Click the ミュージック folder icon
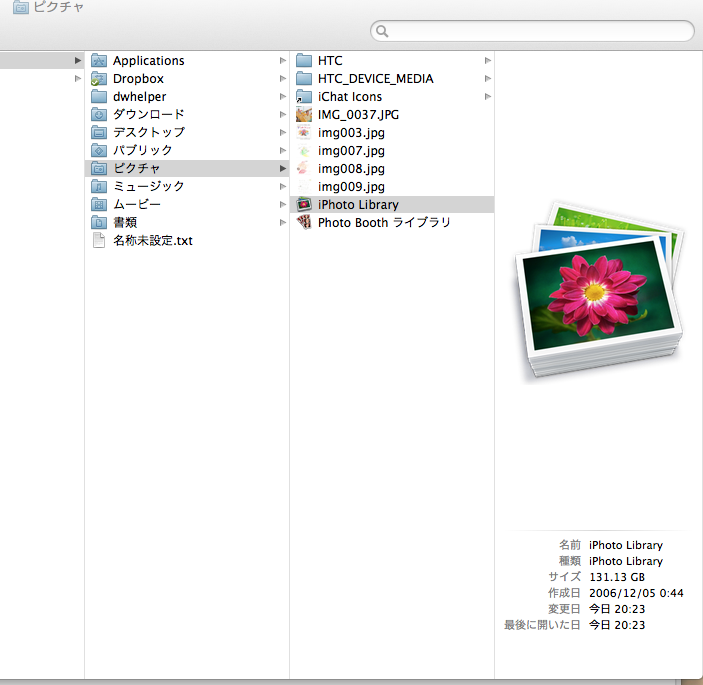This screenshot has height=685, width=703. (x=99, y=186)
